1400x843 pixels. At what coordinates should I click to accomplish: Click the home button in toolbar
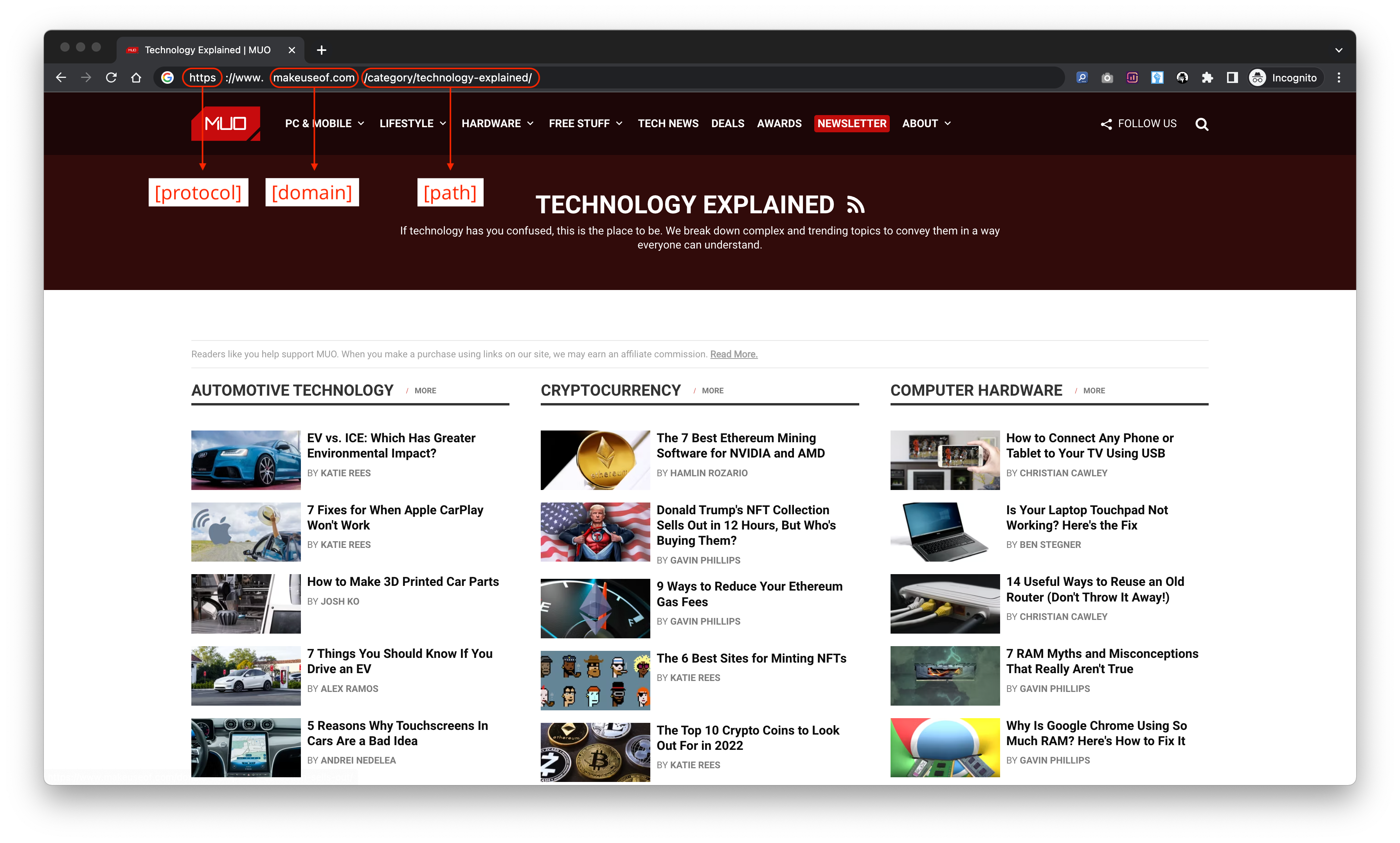pos(136,77)
